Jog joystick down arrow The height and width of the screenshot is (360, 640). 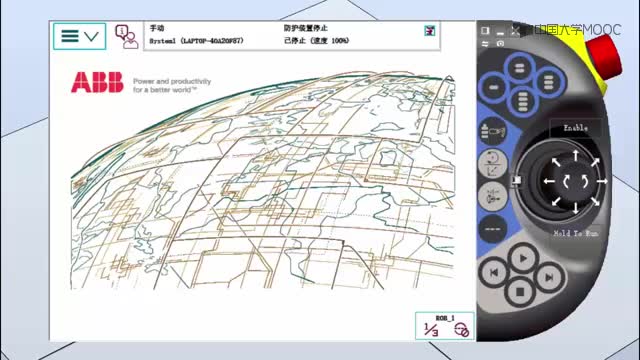point(576,208)
